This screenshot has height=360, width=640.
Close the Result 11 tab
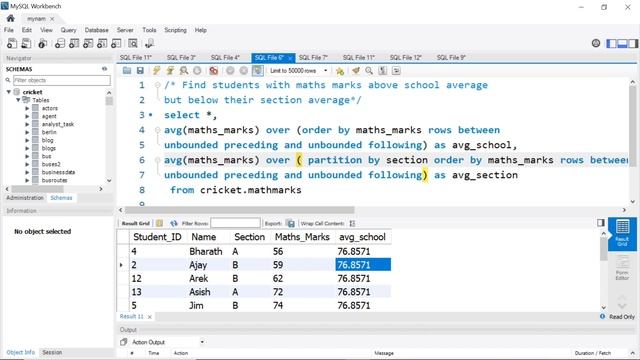point(149,317)
